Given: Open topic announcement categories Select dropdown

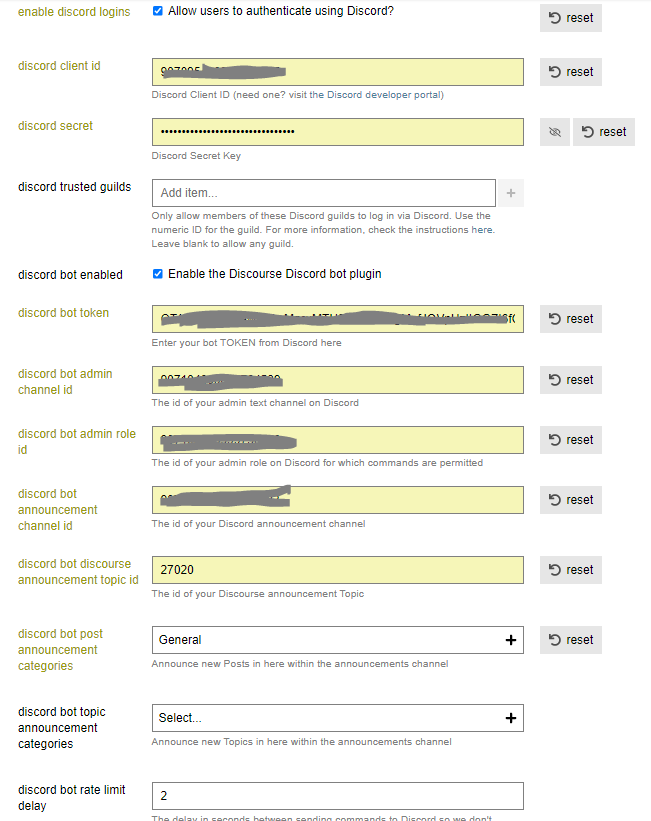Looking at the screenshot, I should [337, 718].
